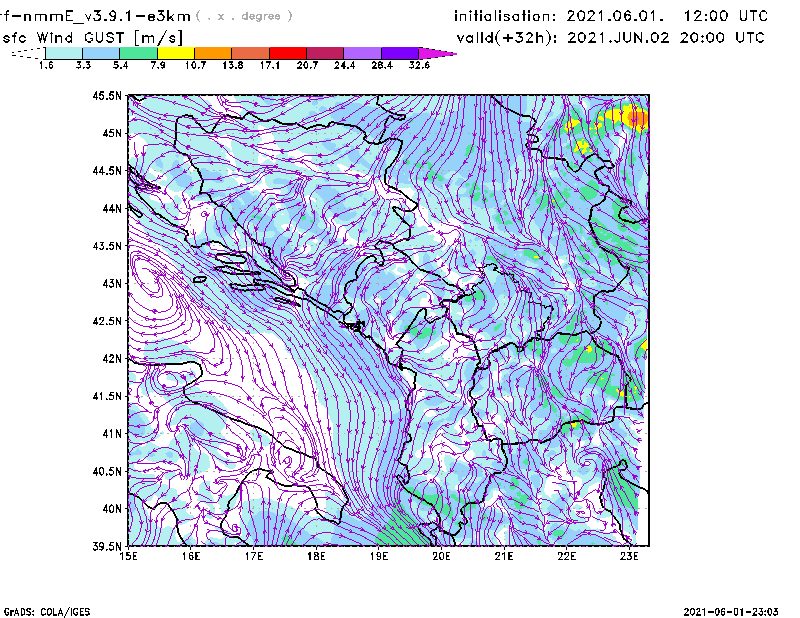Click the model version title text
The width and height of the screenshot is (800, 618).
click(100, 16)
